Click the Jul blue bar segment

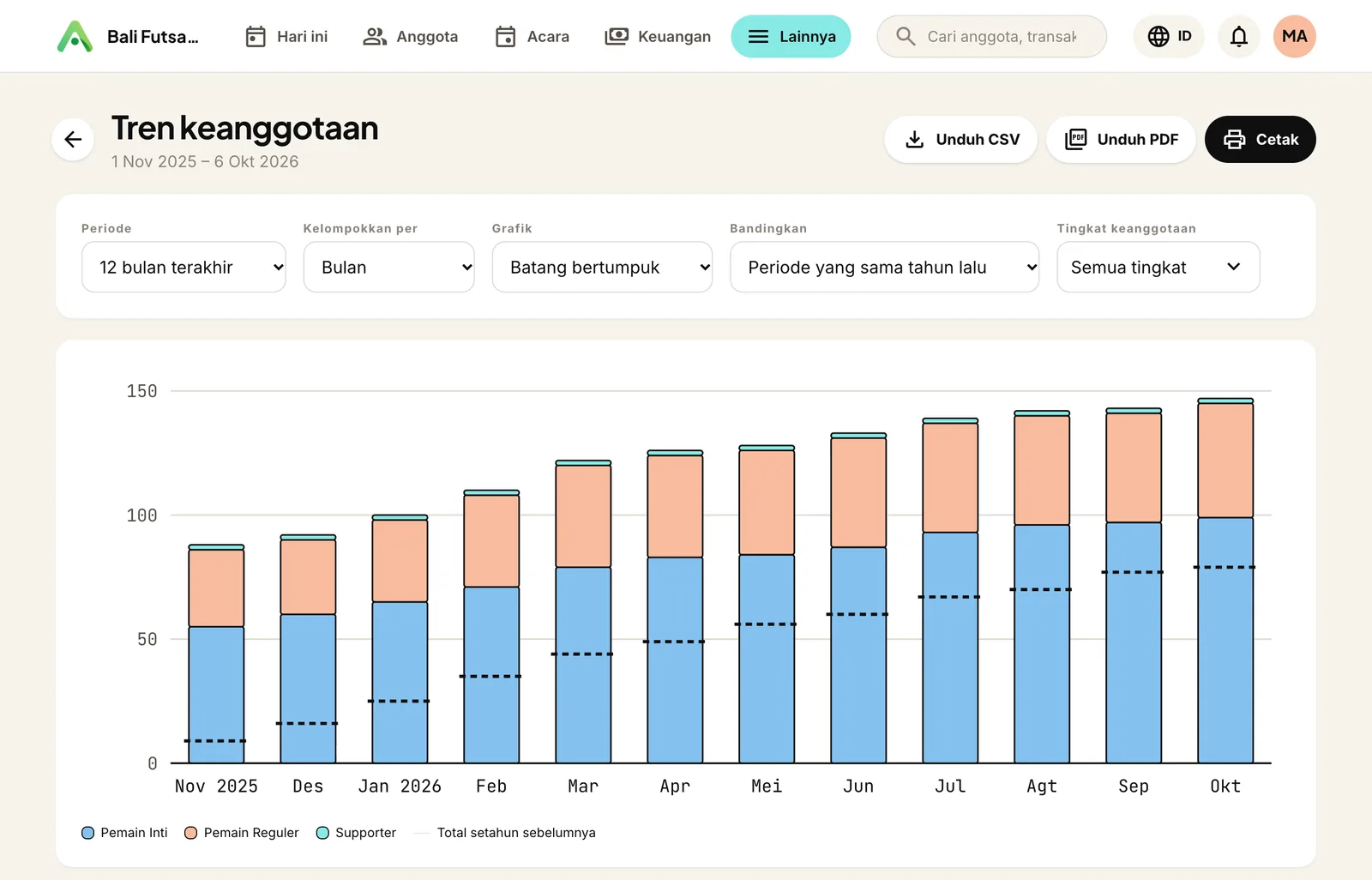[x=950, y=648]
